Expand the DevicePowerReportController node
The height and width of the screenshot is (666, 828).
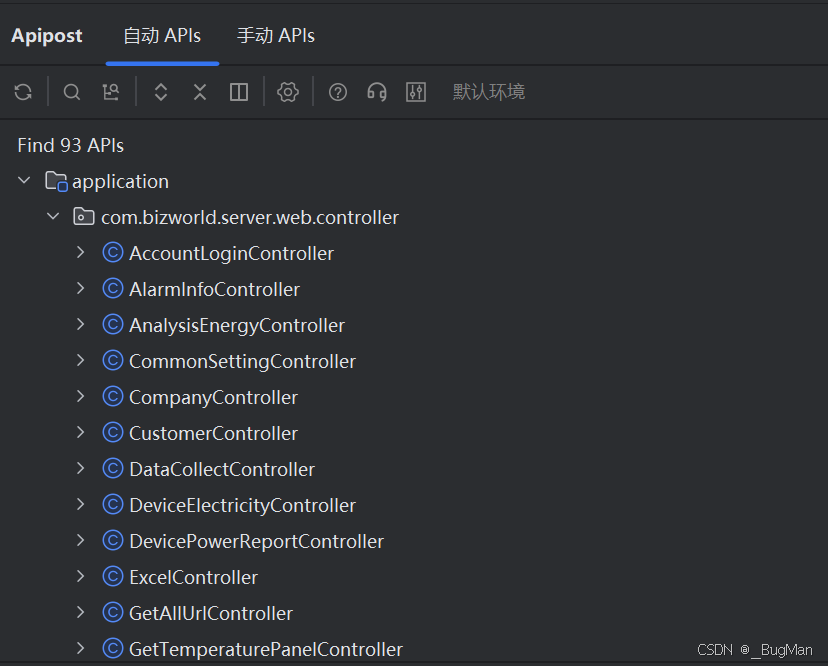pyautogui.click(x=81, y=540)
